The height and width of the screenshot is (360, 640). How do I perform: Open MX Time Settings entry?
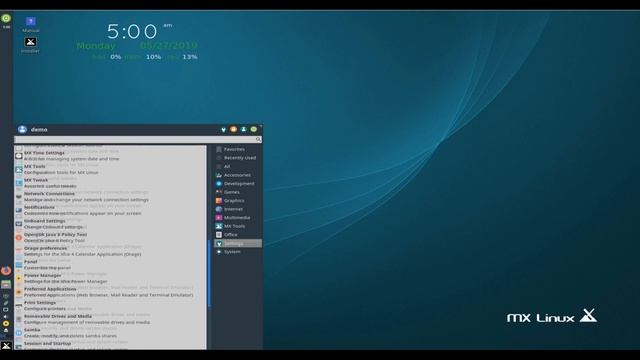(x=110, y=156)
